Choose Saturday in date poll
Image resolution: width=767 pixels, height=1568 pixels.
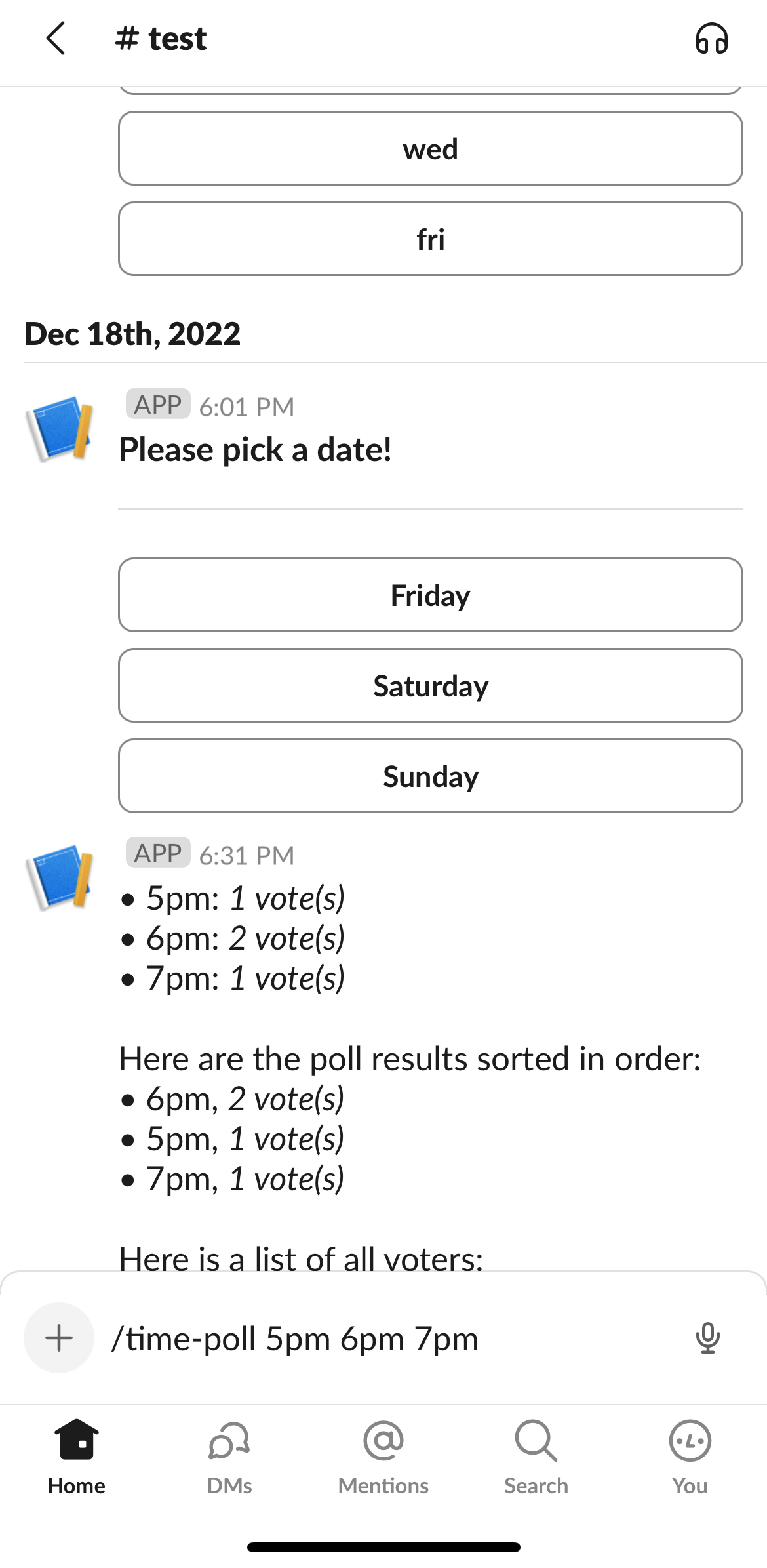430,686
